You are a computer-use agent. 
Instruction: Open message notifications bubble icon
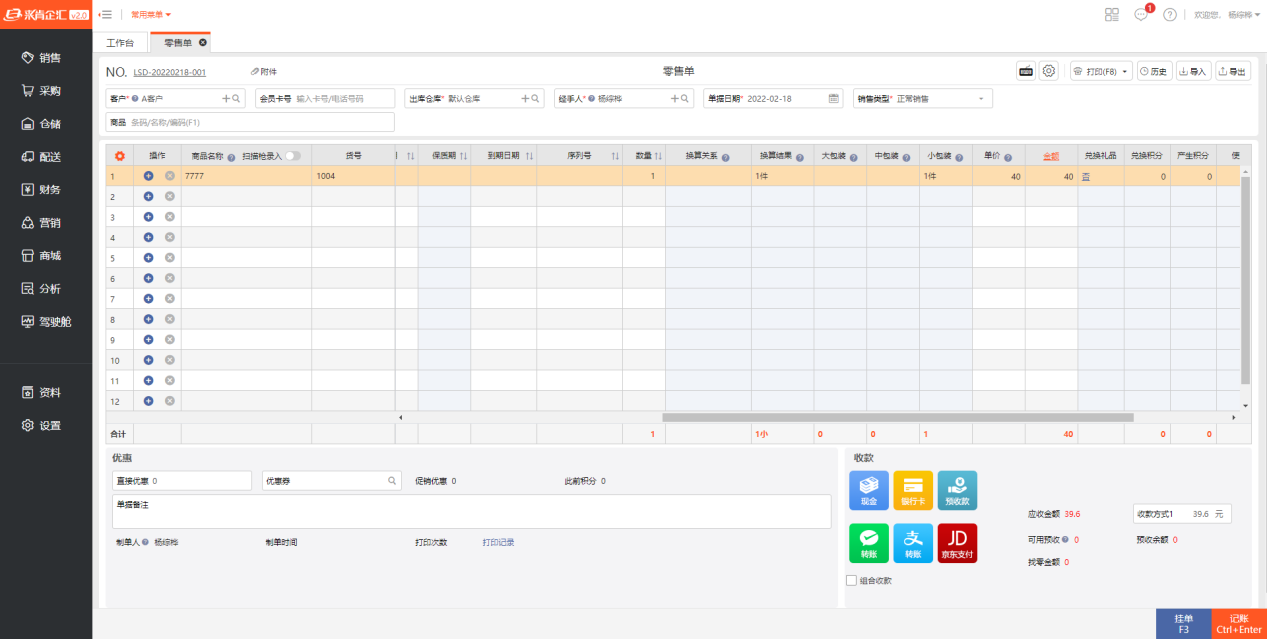1141,15
